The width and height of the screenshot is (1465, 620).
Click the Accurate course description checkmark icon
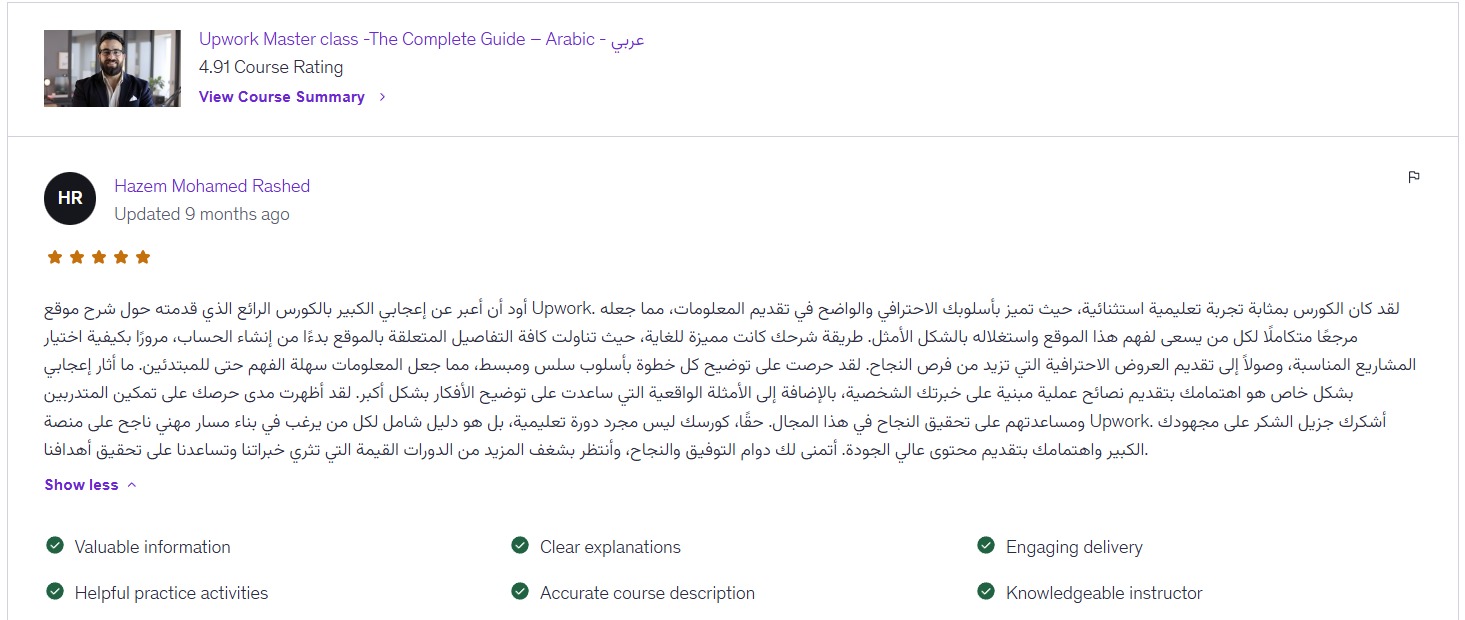coord(520,592)
